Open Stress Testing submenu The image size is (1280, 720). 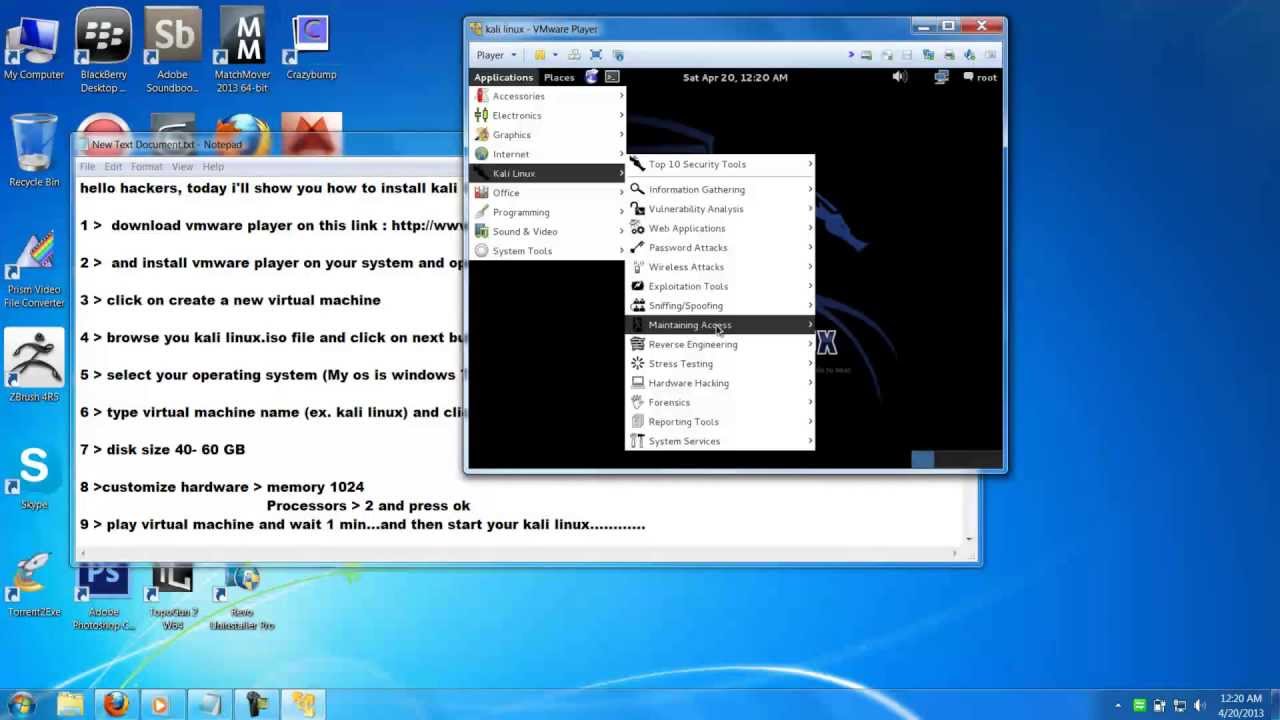pyautogui.click(x=721, y=363)
